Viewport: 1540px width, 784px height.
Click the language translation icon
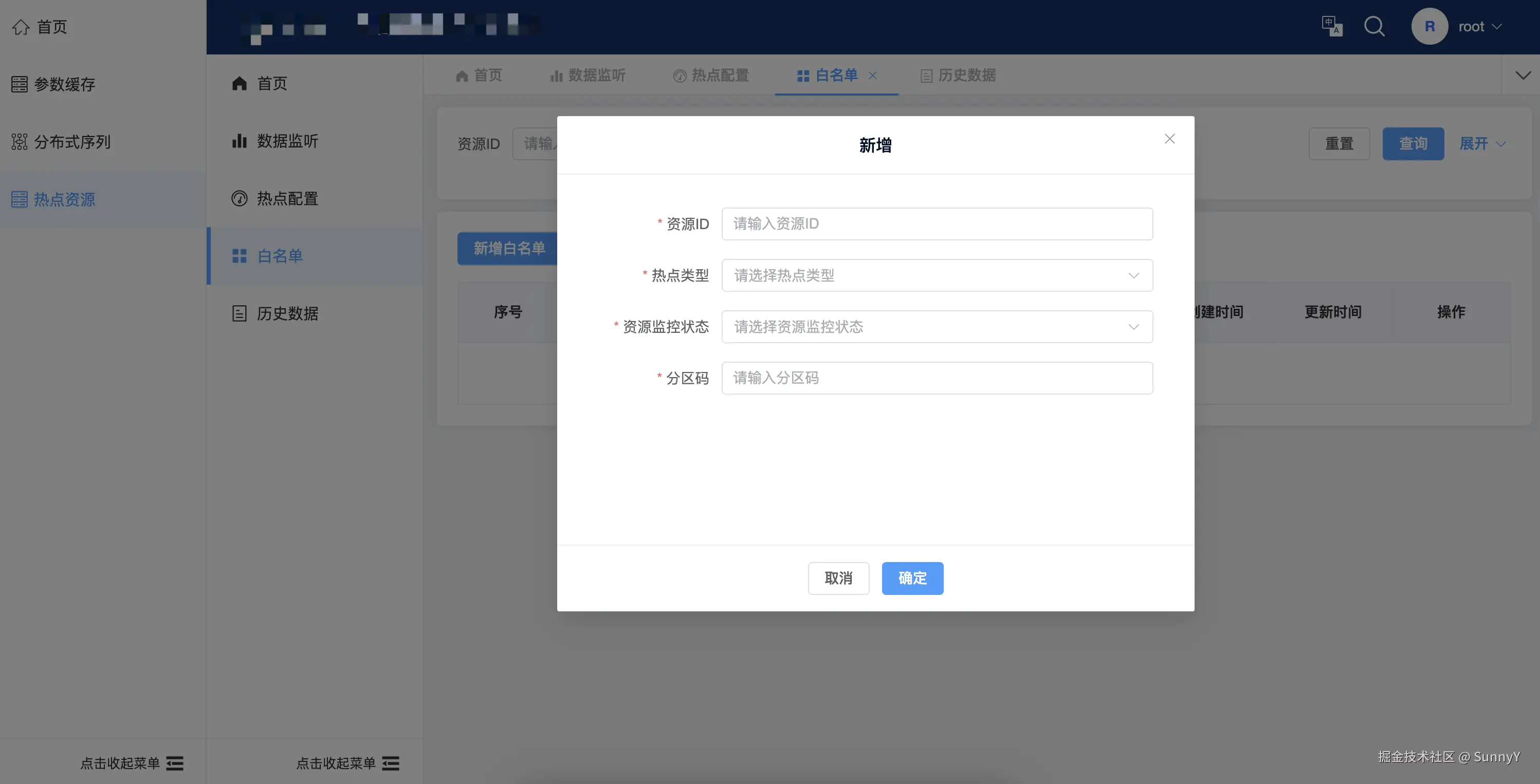(1332, 26)
